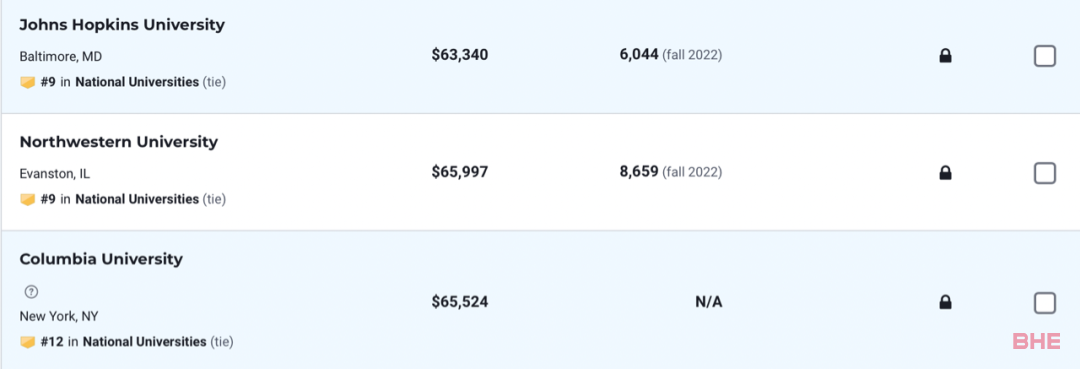Click the $63,340 tuition value
Image resolution: width=1080 pixels, height=369 pixels.
pos(460,55)
